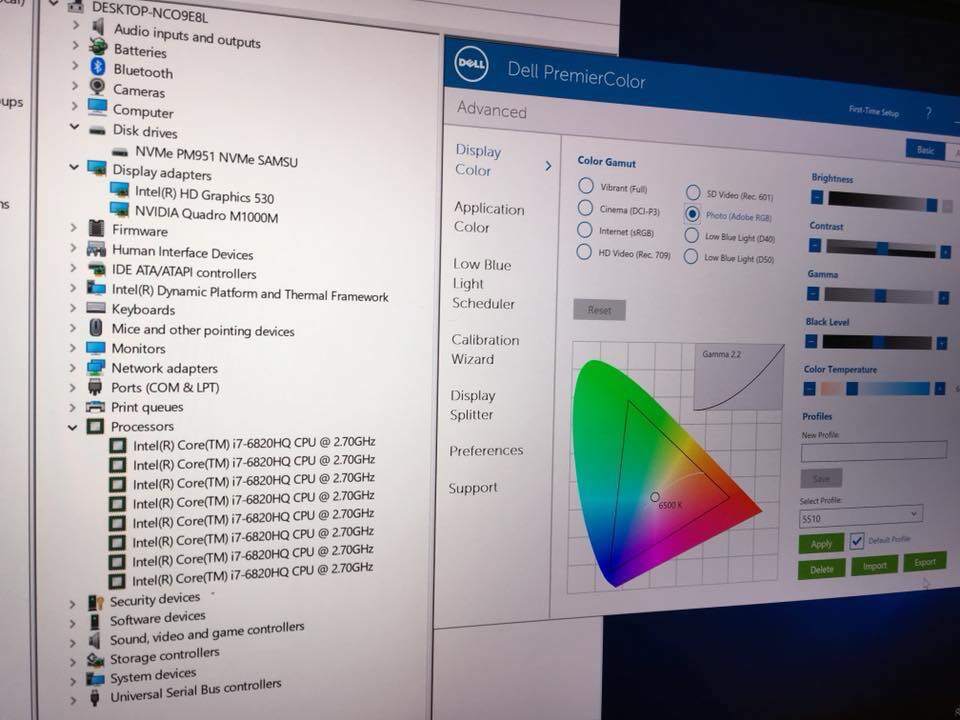Switch to the Basic tab

925,150
